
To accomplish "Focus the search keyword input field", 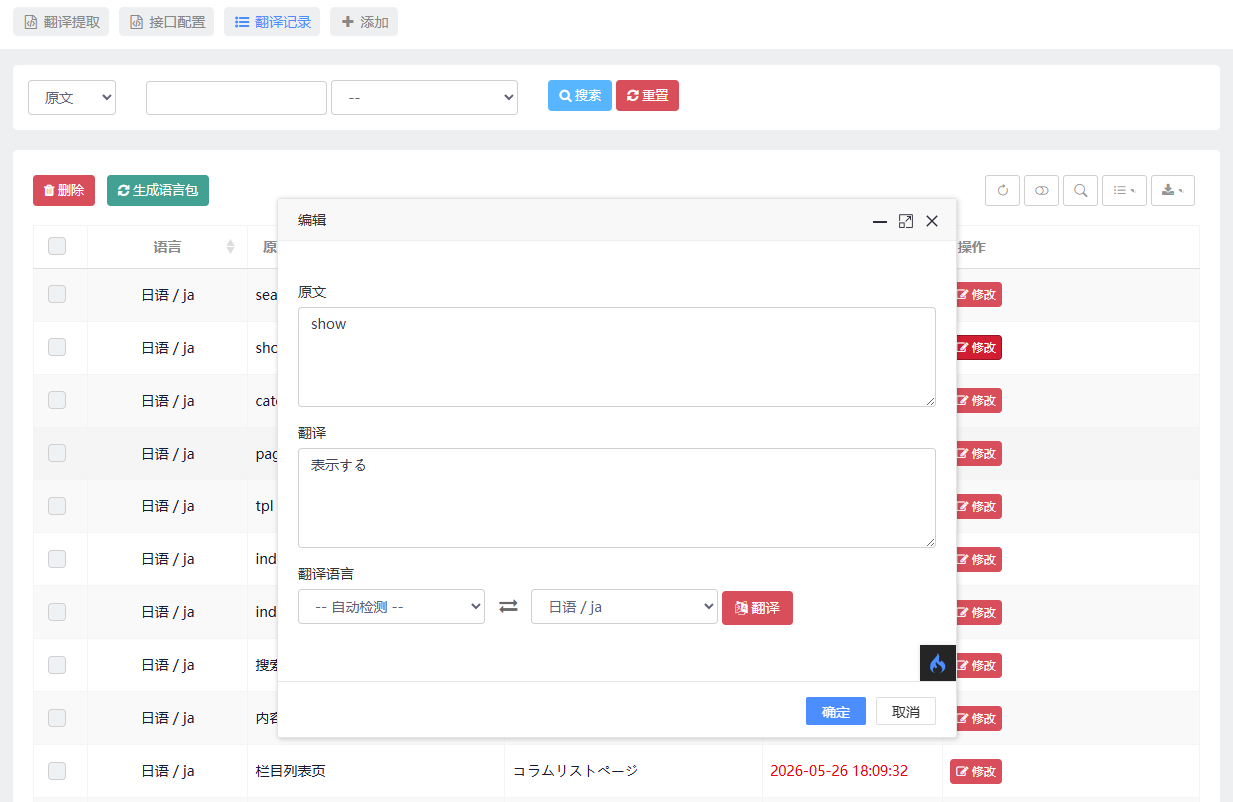I will click(x=237, y=97).
